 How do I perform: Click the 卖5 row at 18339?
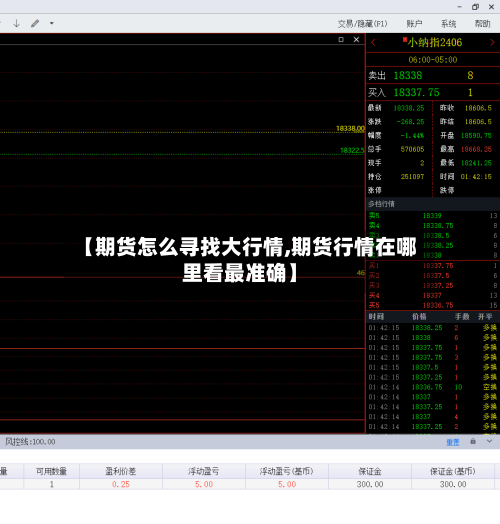433,216
